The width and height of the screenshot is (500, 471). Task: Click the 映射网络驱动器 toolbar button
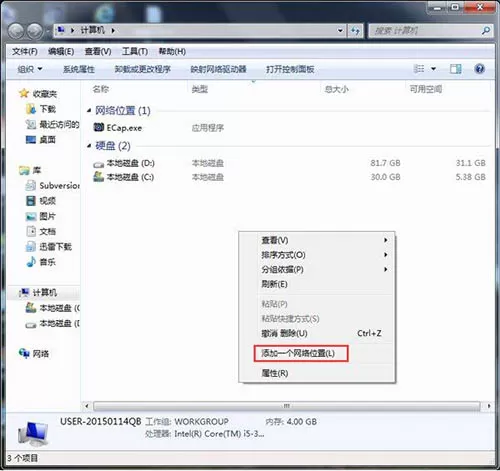[218, 69]
